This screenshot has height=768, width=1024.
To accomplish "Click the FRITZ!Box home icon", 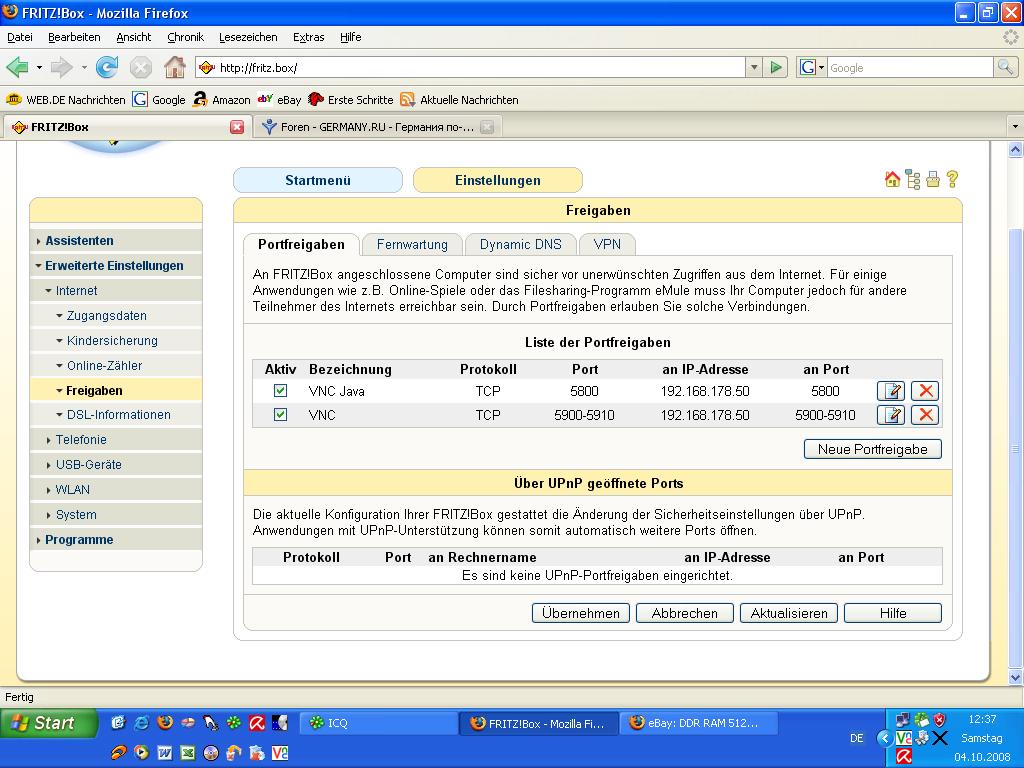I will 892,180.
